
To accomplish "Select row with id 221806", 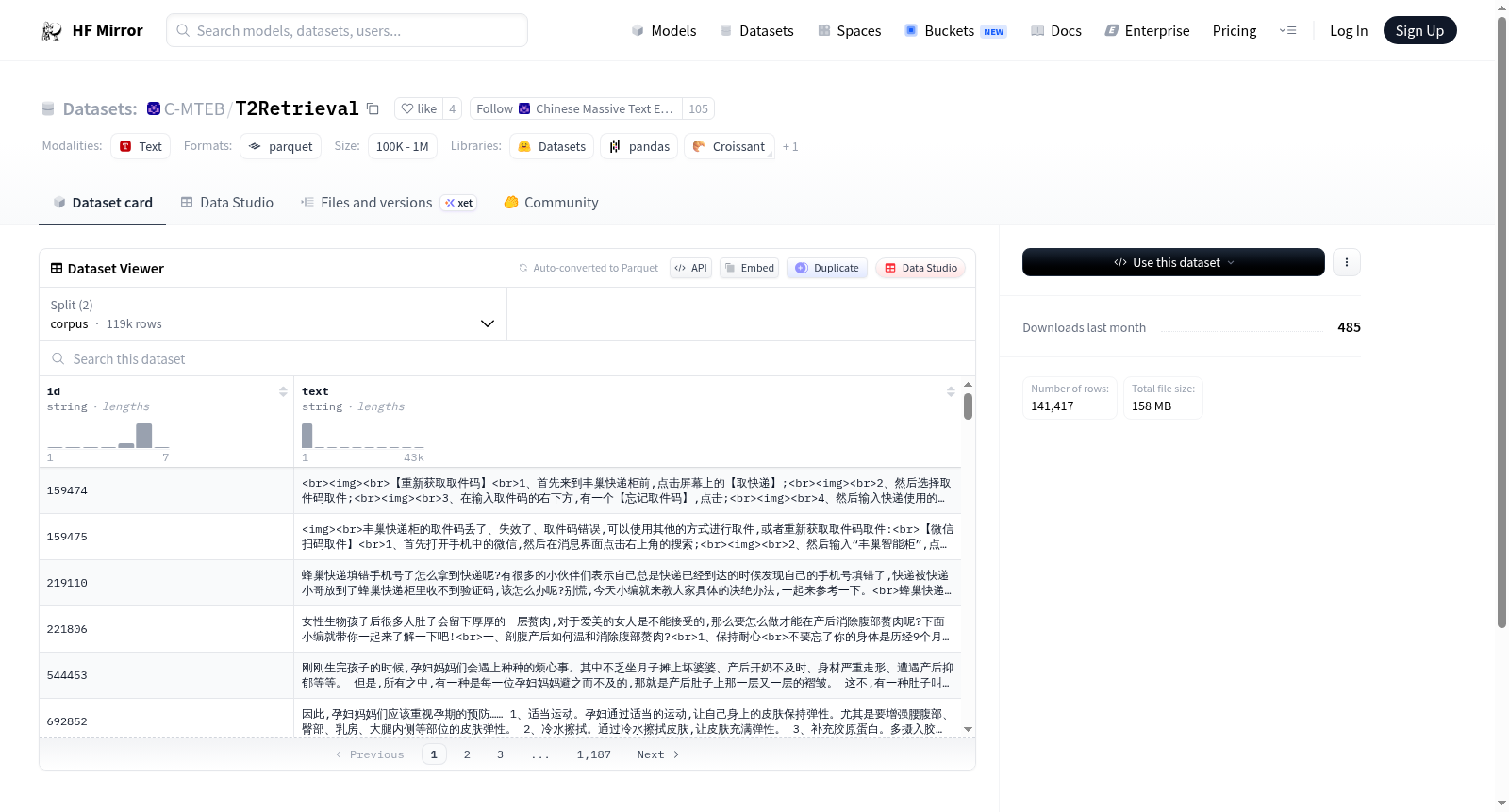I will click(500, 629).
